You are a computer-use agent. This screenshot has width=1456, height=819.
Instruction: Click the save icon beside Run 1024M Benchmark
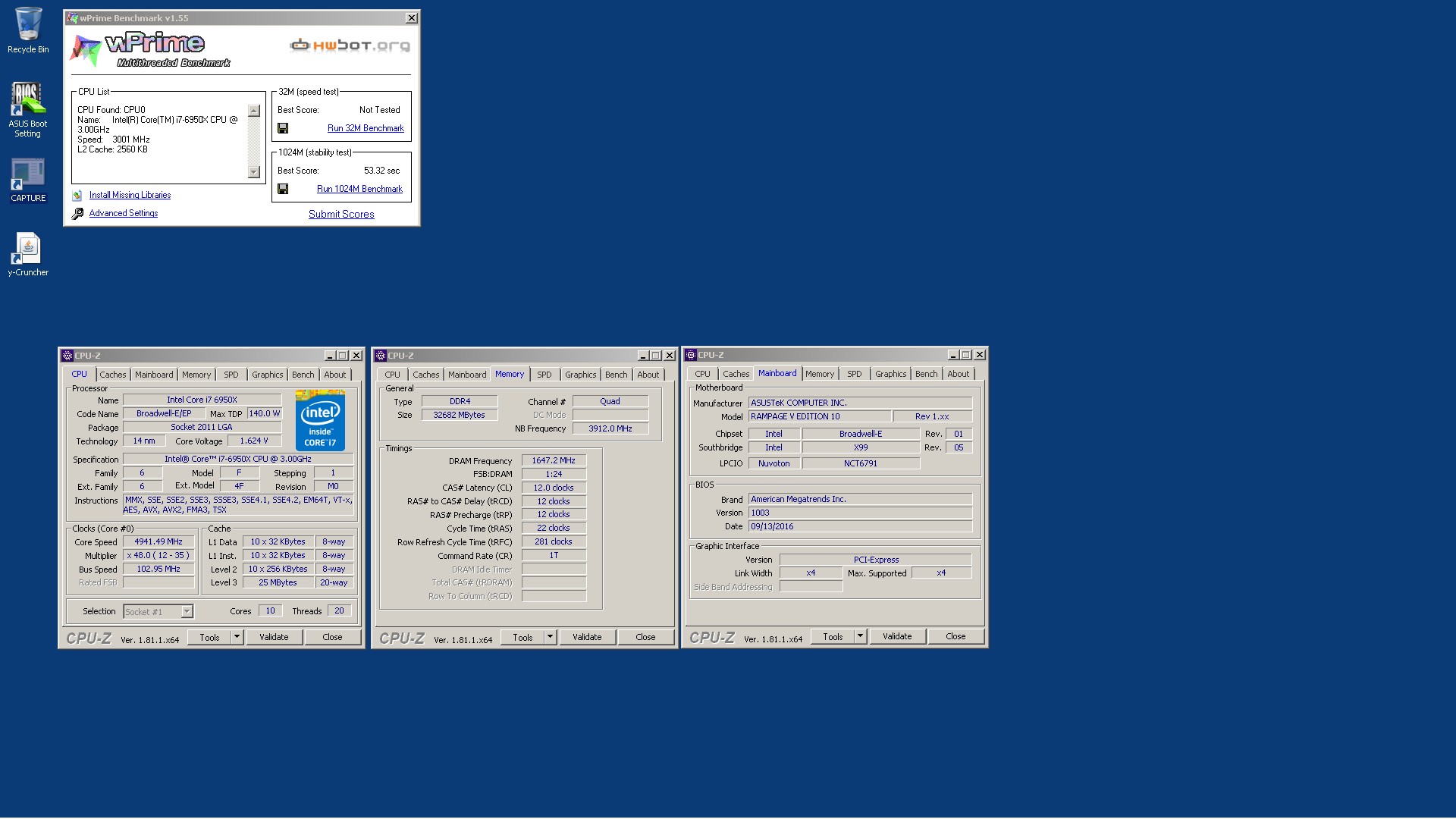pyautogui.click(x=283, y=189)
